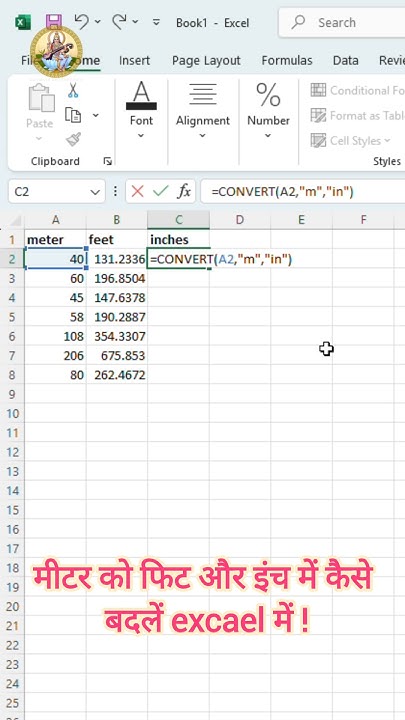Click the Paste clipboard icon
Viewport: 405px width, 720px height.
(x=41, y=98)
